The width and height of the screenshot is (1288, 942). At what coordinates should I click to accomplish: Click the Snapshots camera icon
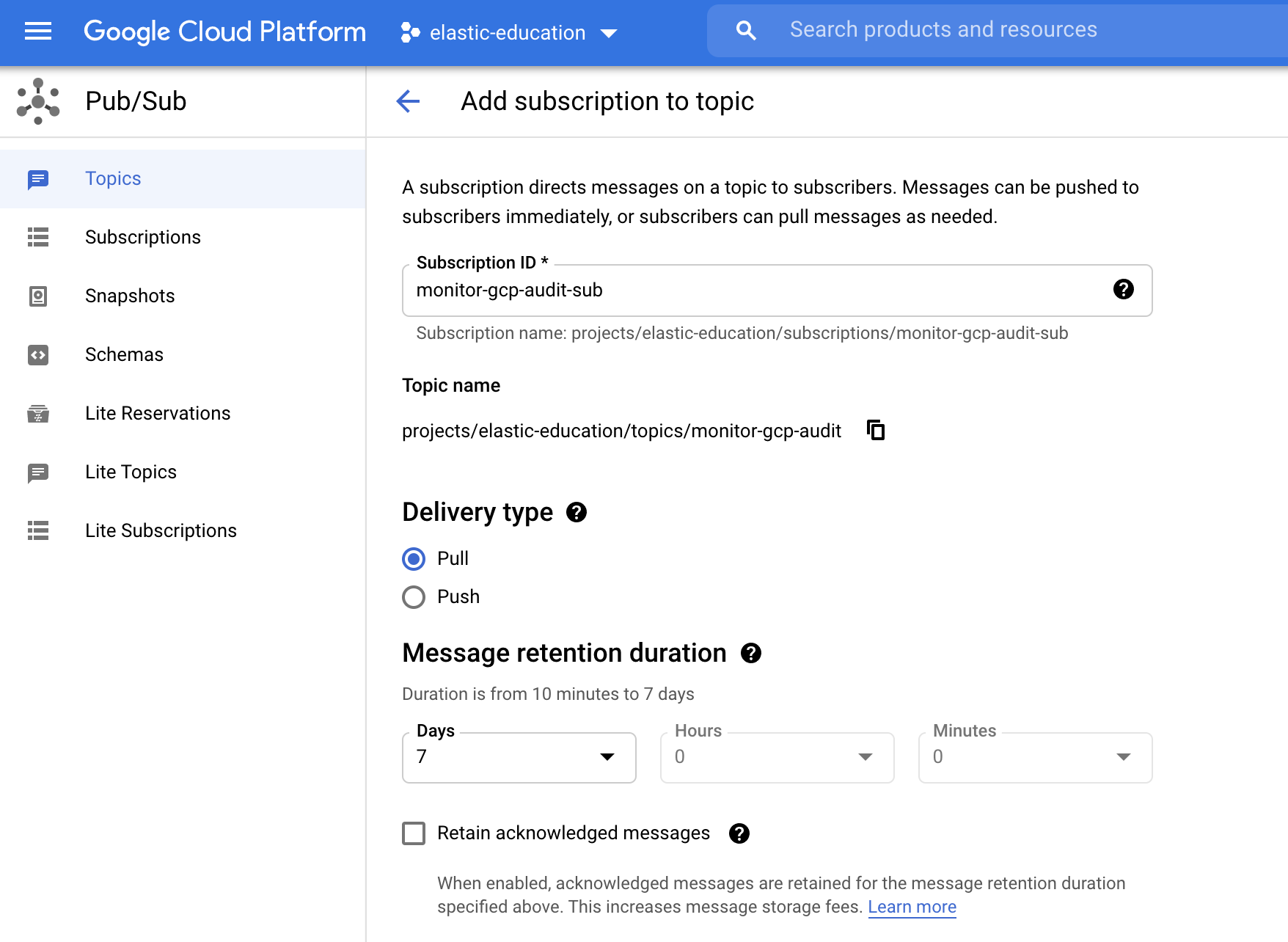[37, 296]
